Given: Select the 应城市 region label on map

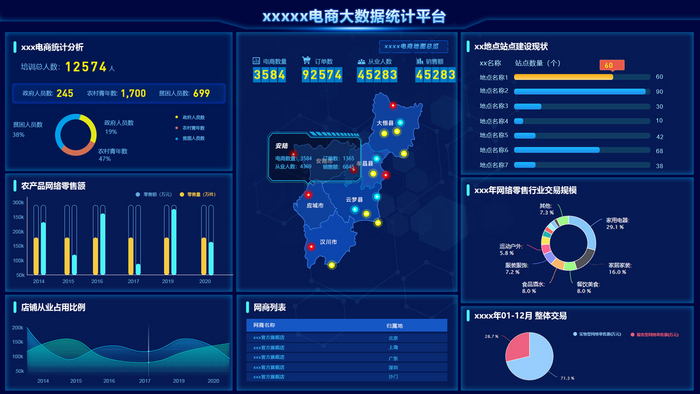Looking at the screenshot, I should (315, 206).
